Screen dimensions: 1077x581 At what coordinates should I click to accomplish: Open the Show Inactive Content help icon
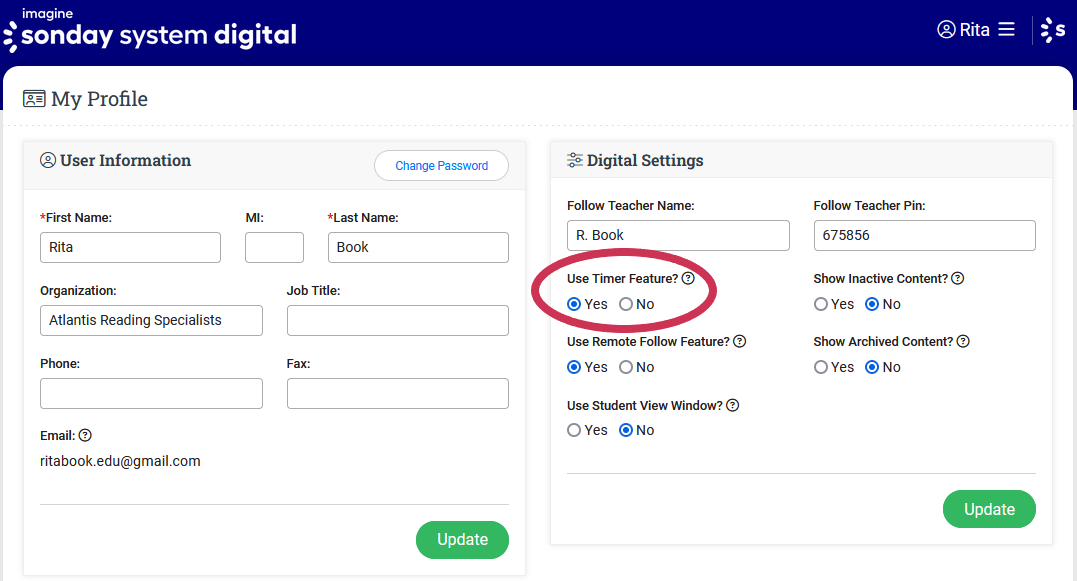[x=957, y=278]
